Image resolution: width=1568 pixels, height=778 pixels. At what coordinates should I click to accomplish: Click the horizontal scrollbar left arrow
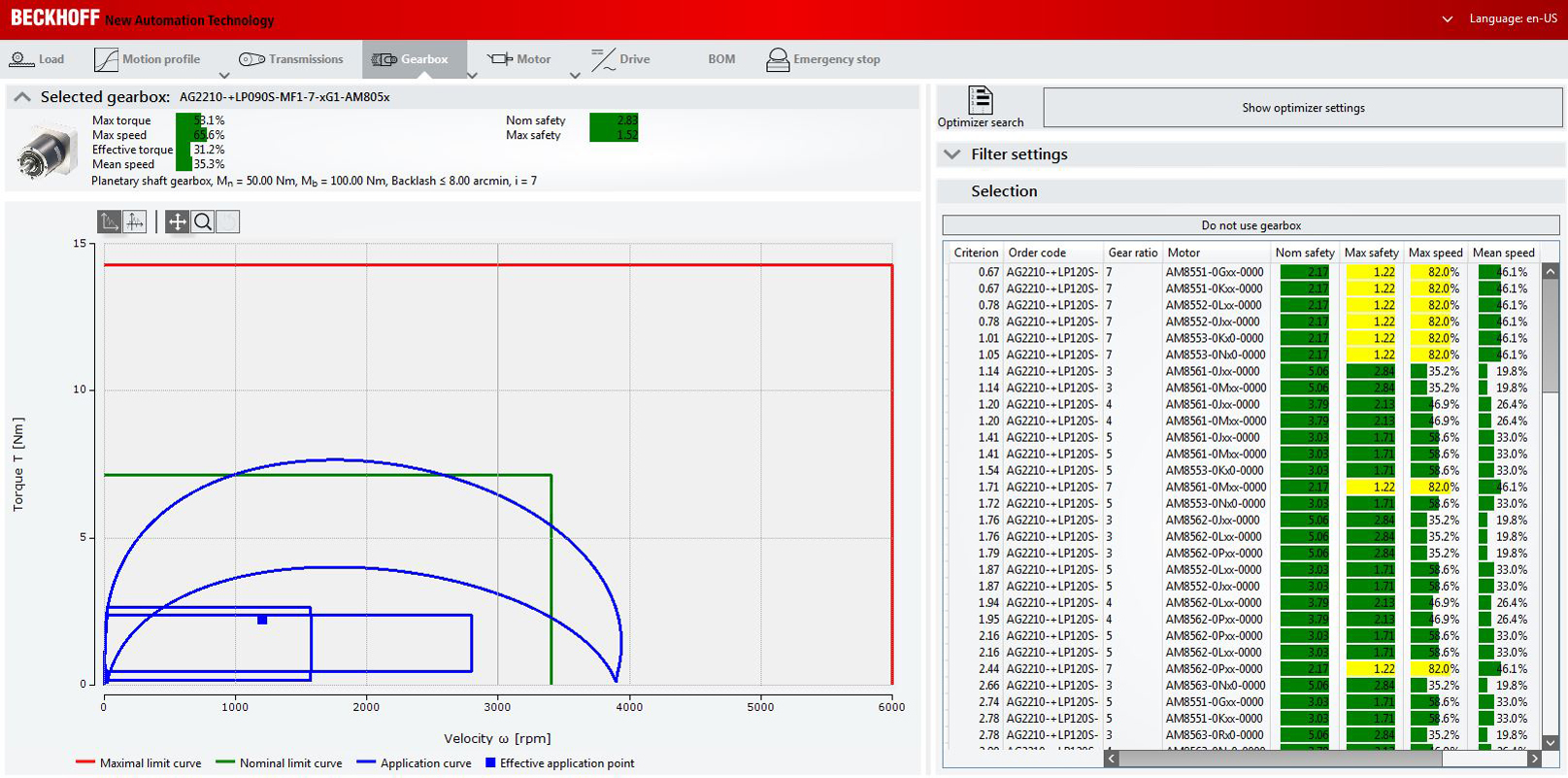coord(1112,759)
